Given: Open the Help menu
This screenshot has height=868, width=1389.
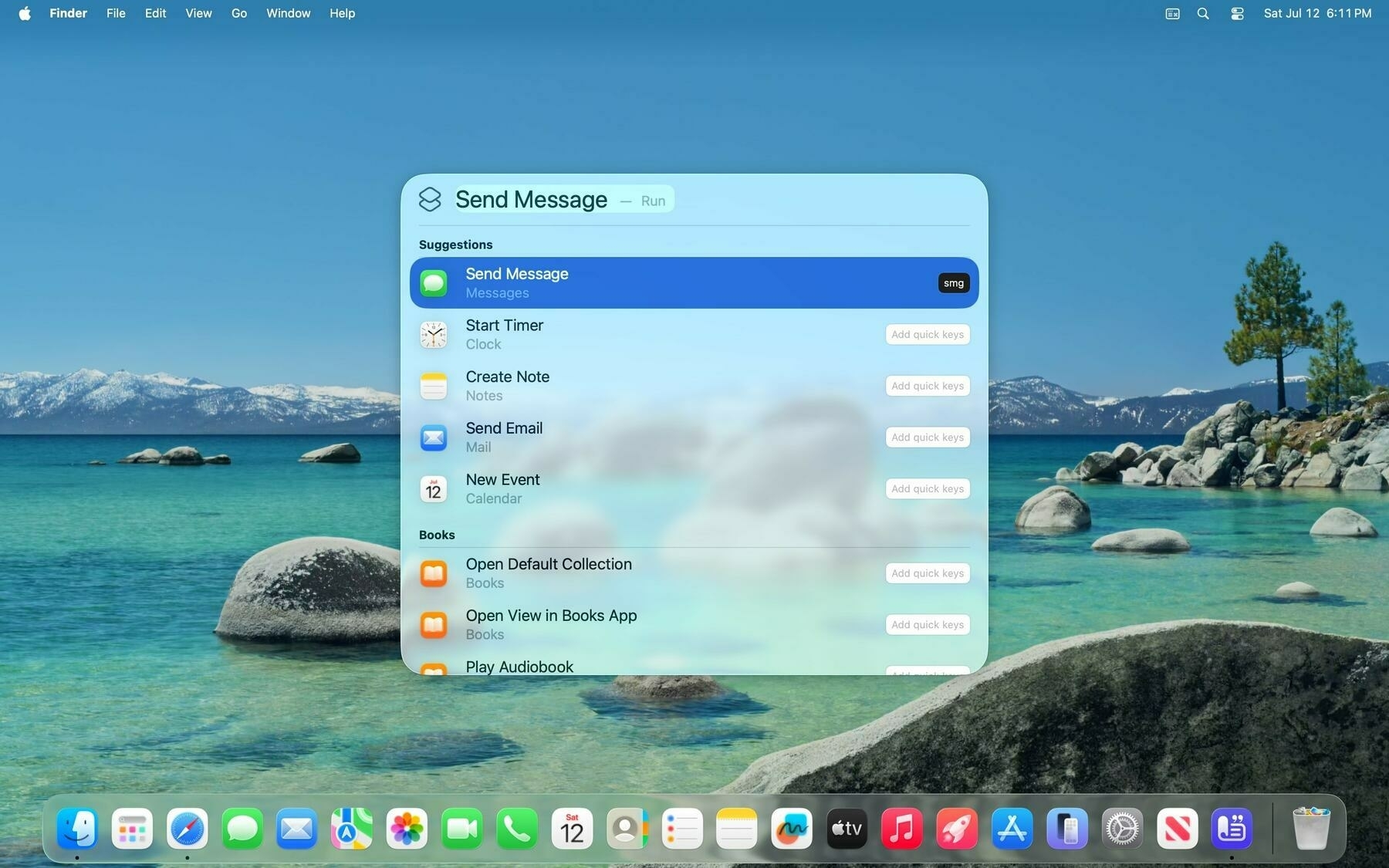Looking at the screenshot, I should [342, 13].
